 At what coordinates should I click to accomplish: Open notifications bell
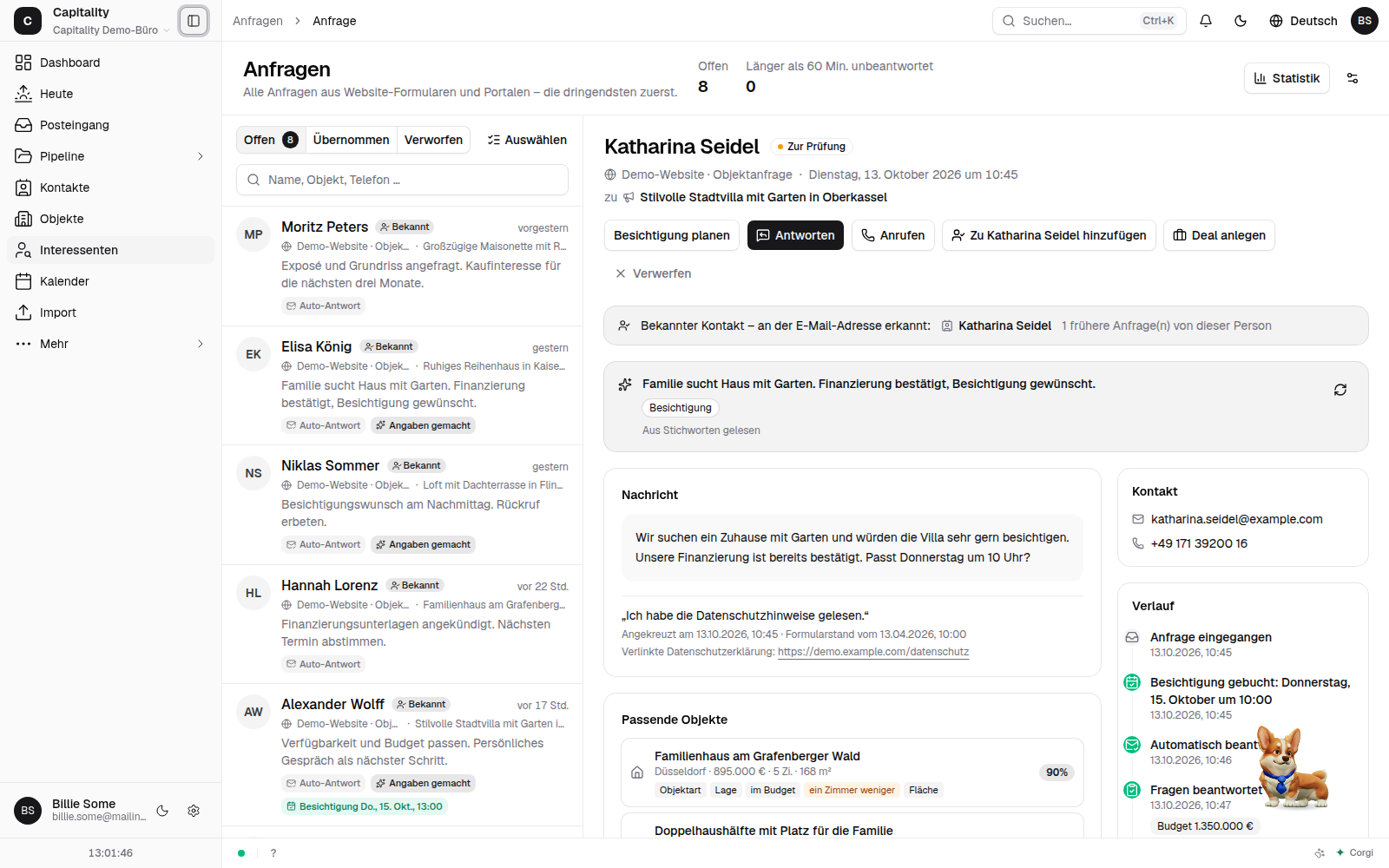1206,21
